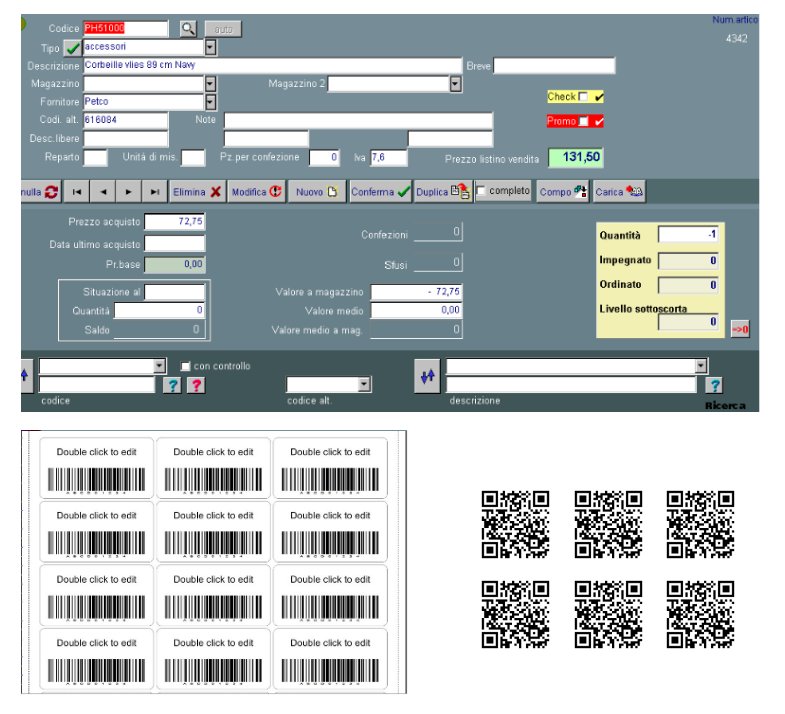The image size is (785, 714).
Task: Go to the first record
Action: point(77,192)
